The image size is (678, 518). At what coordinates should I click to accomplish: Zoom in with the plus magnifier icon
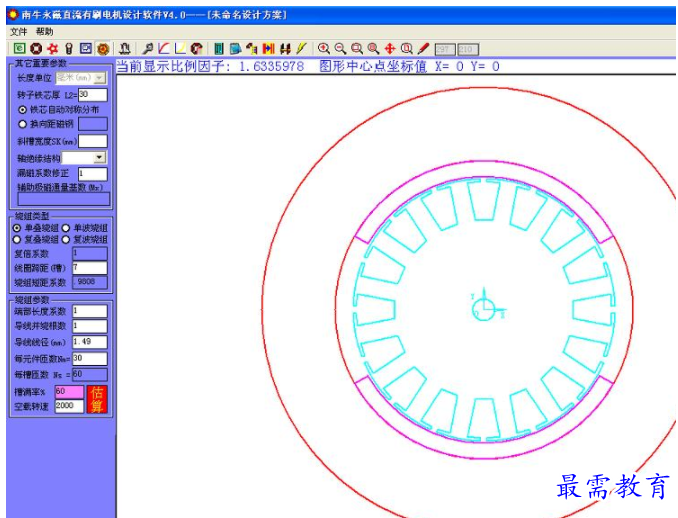pos(323,48)
